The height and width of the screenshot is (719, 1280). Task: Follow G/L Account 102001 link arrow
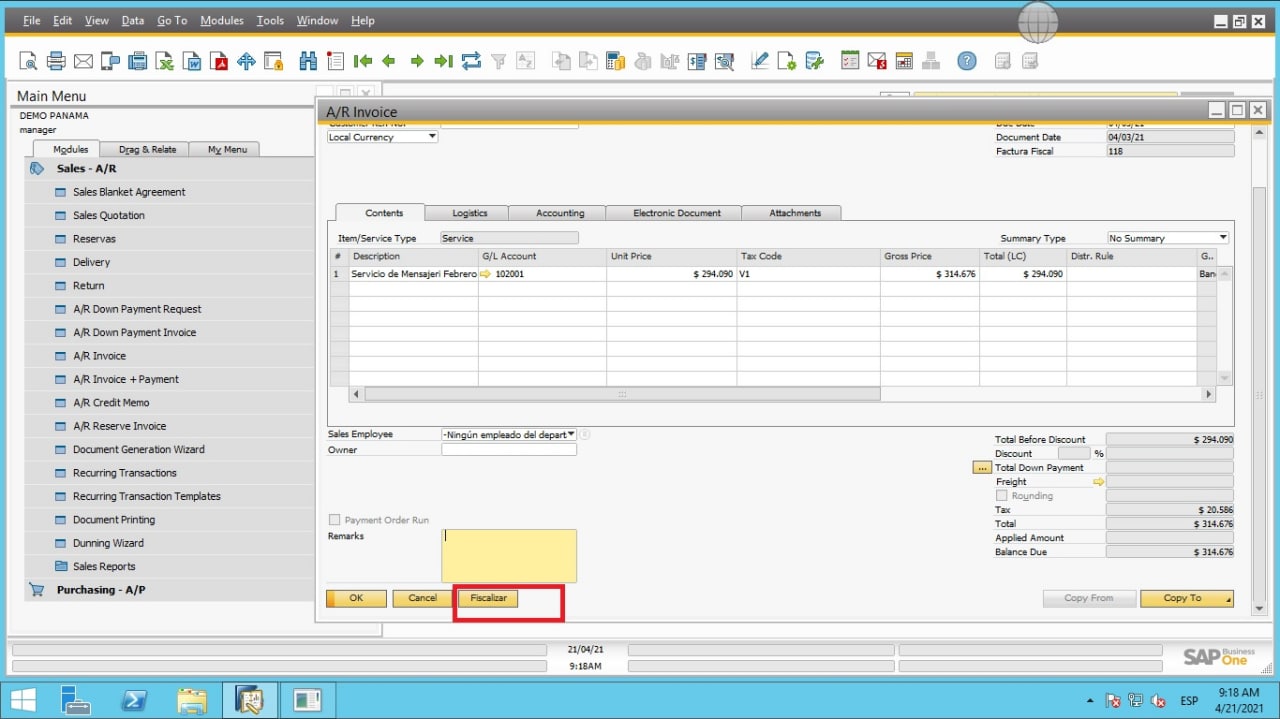point(486,274)
